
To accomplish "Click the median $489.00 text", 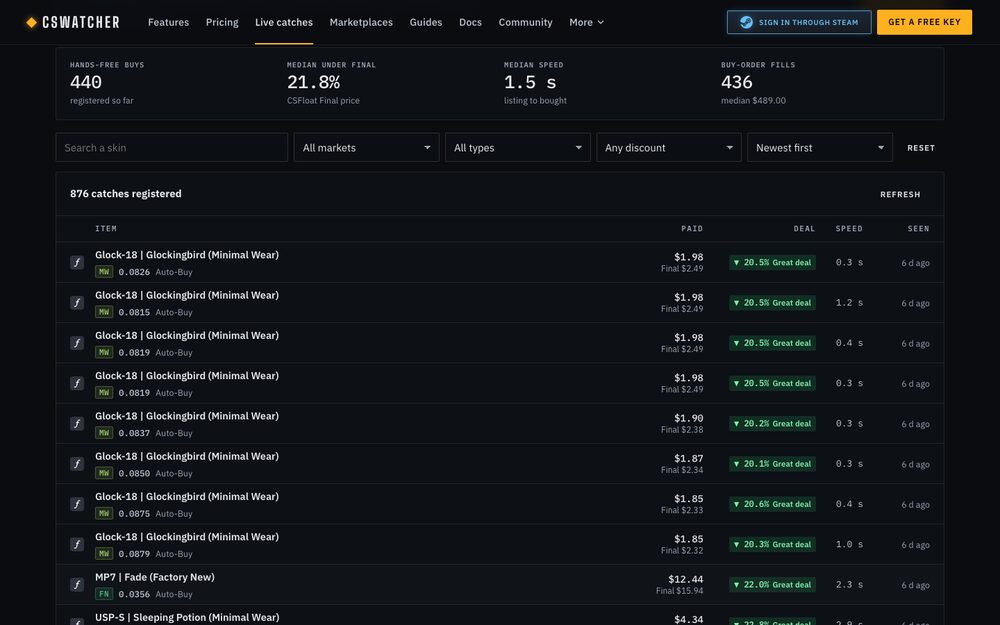I will tap(753, 100).
